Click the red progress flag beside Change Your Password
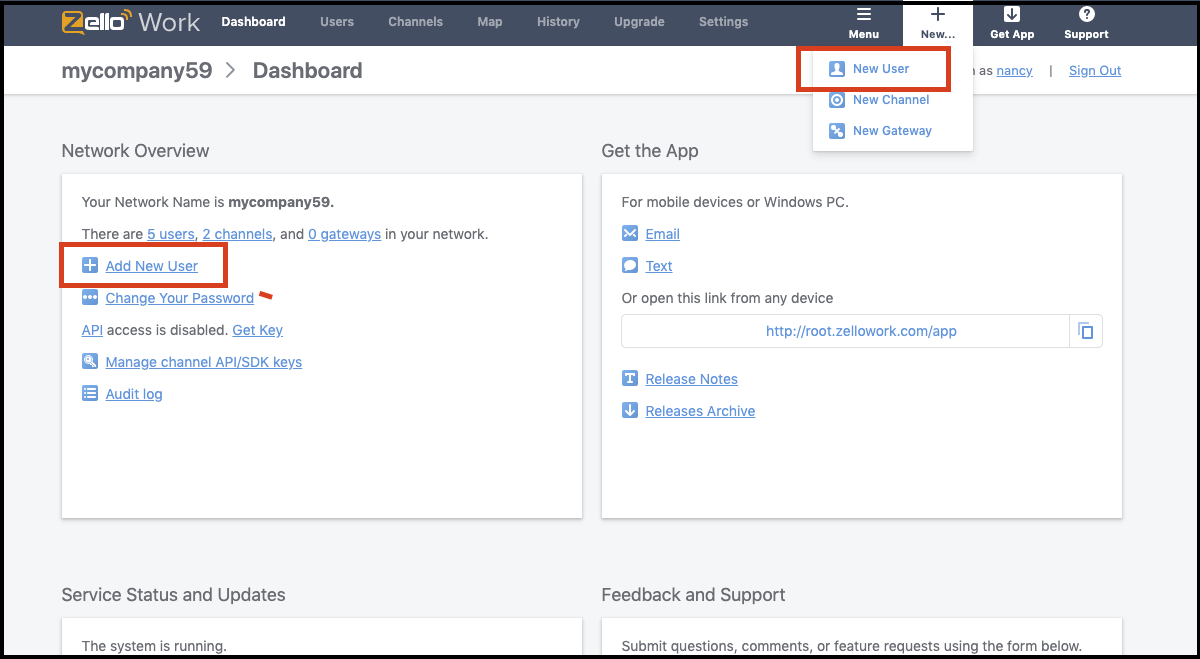1200x659 pixels. pos(264,295)
